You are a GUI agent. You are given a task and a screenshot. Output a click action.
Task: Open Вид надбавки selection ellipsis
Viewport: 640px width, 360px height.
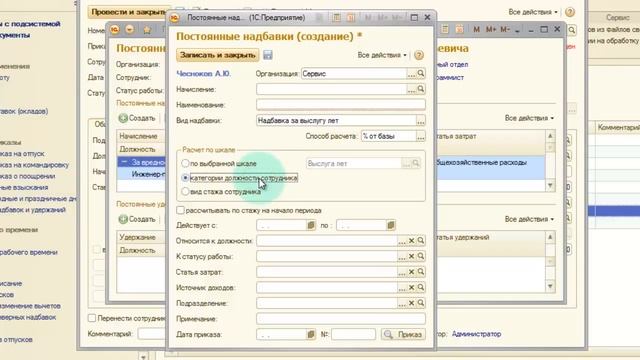click(x=420, y=121)
